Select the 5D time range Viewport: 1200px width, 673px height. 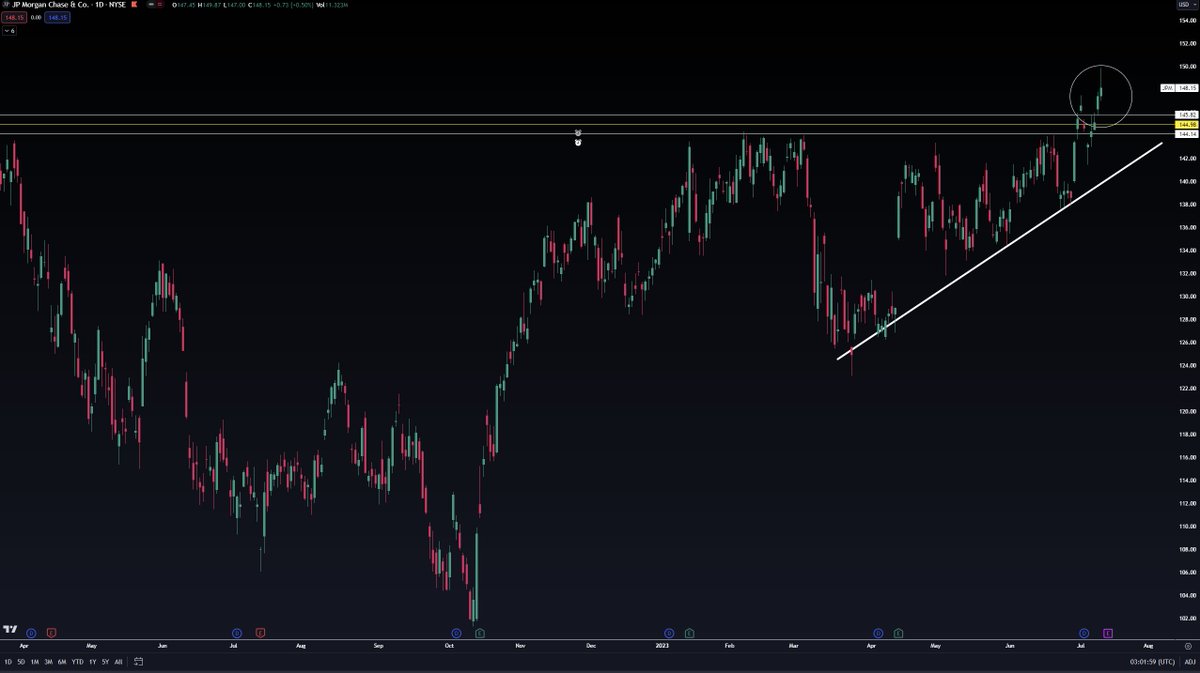tap(21, 662)
